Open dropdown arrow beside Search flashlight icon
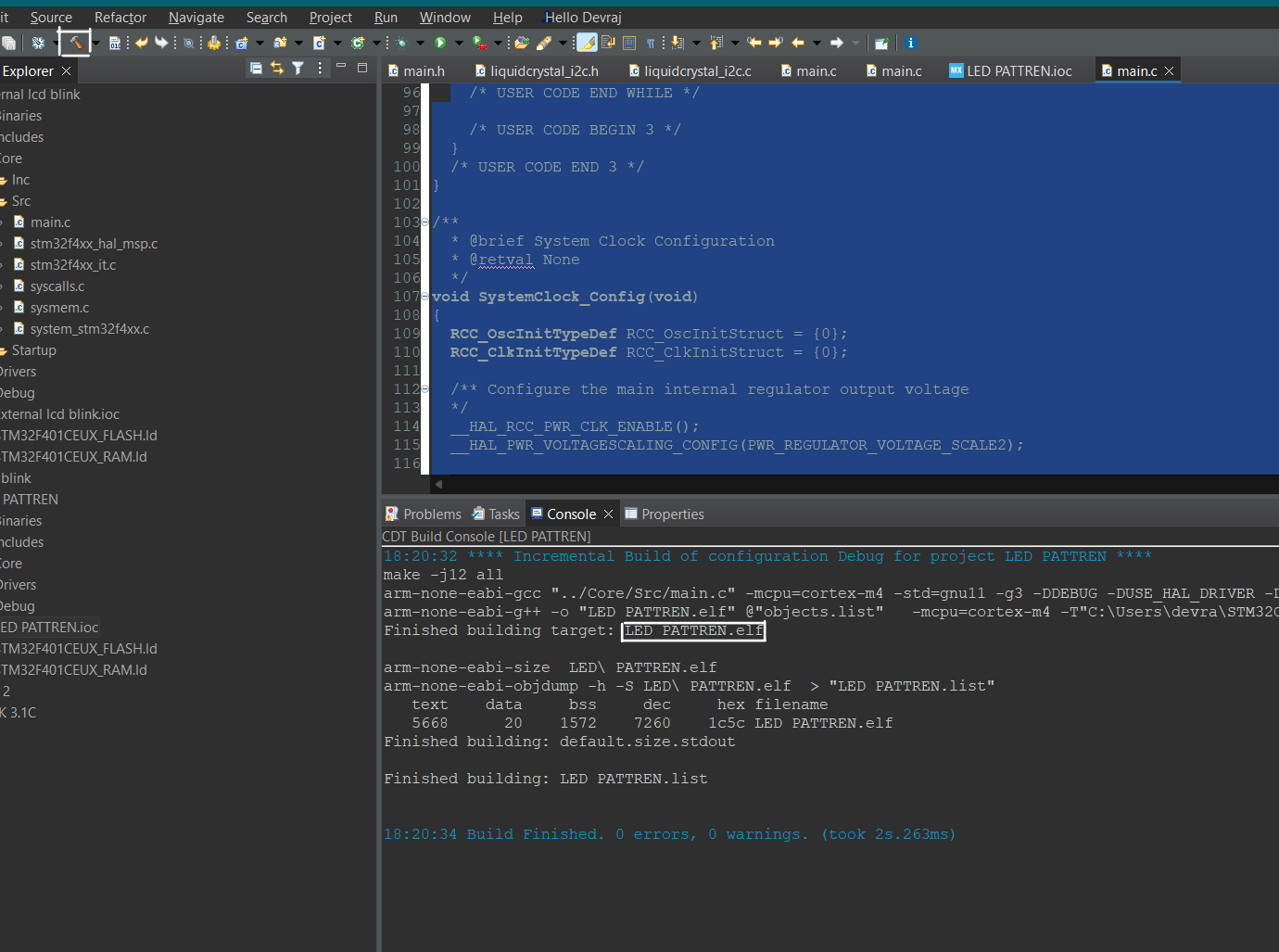The height and width of the screenshot is (952, 1279). click(x=563, y=43)
